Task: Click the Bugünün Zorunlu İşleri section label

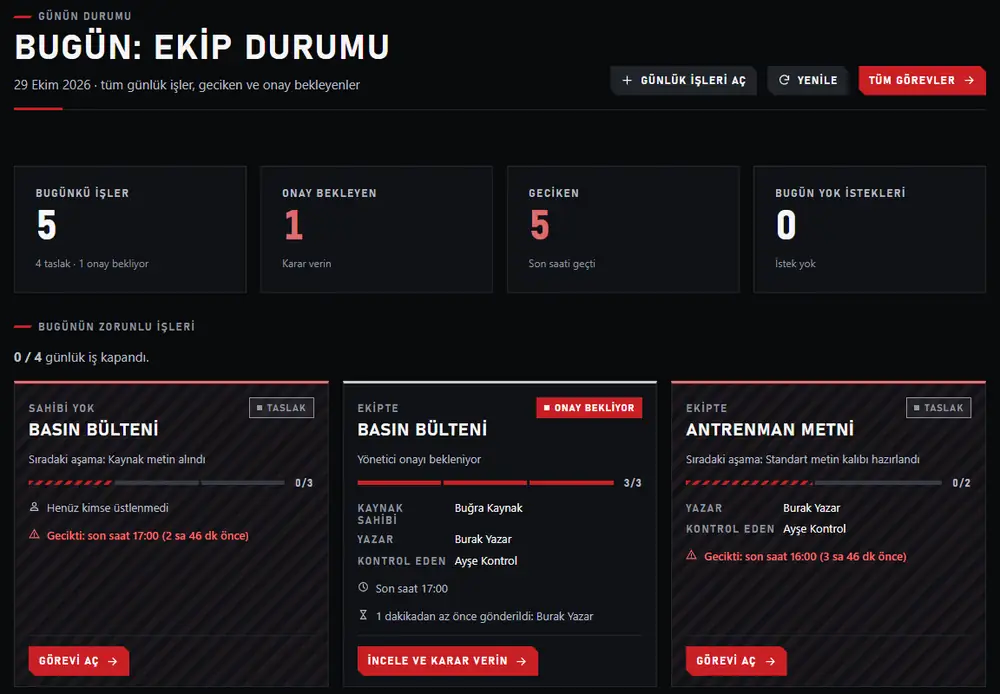Action: pos(117,327)
